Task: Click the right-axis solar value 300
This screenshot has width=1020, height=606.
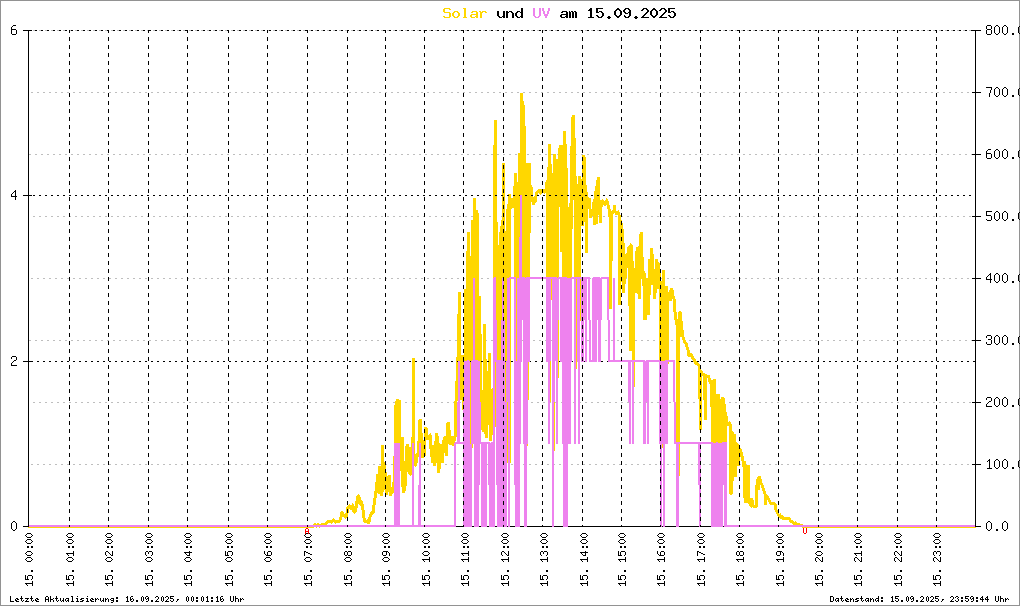Action: pos(1002,340)
